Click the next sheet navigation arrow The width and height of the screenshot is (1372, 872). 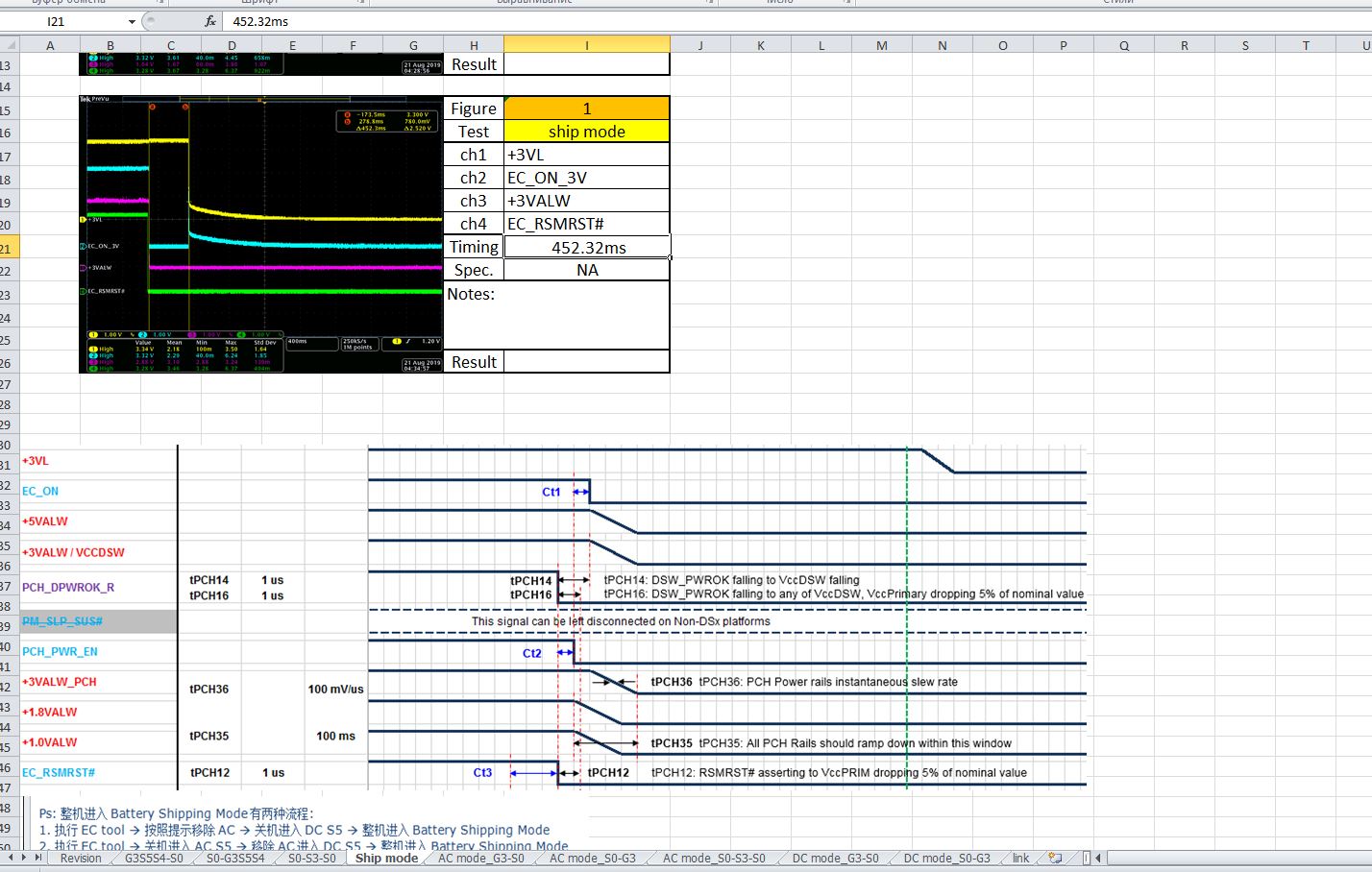26,858
